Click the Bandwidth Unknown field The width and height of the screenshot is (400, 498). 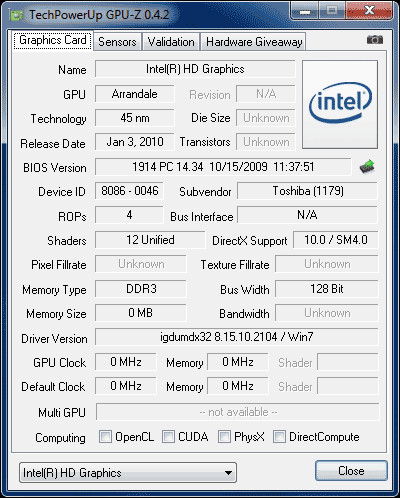point(327,313)
